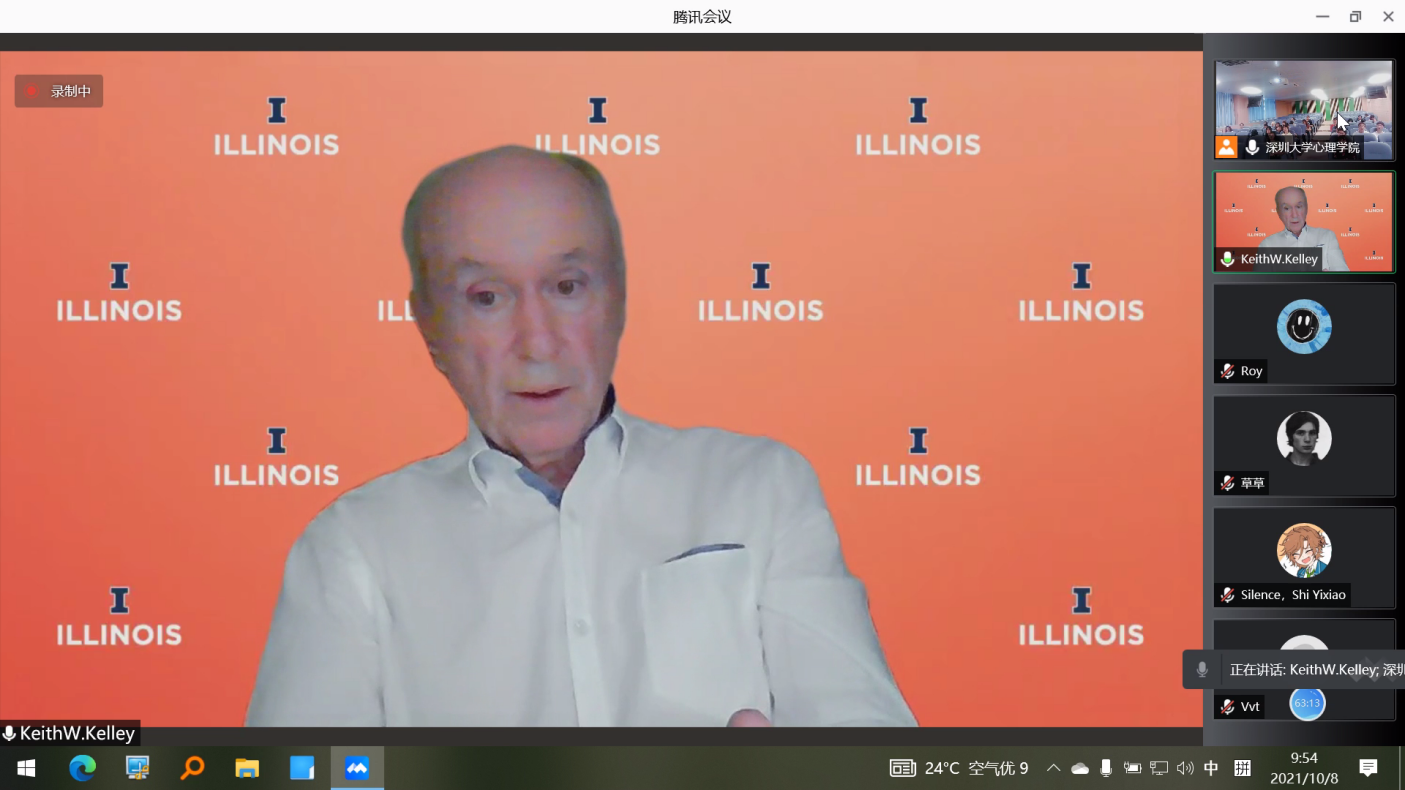Image resolution: width=1405 pixels, height=790 pixels.
Task: Click Roy's smiley face avatar
Action: 1303,326
